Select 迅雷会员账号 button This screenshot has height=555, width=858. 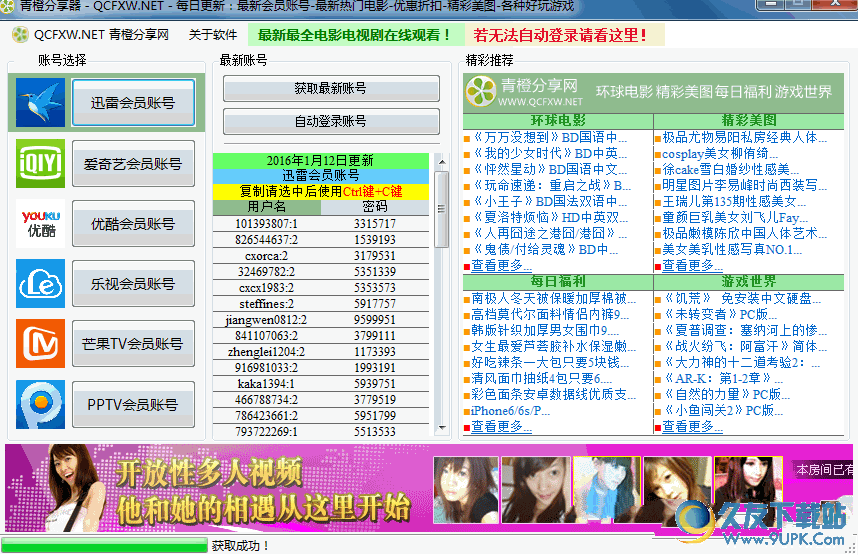(x=133, y=103)
